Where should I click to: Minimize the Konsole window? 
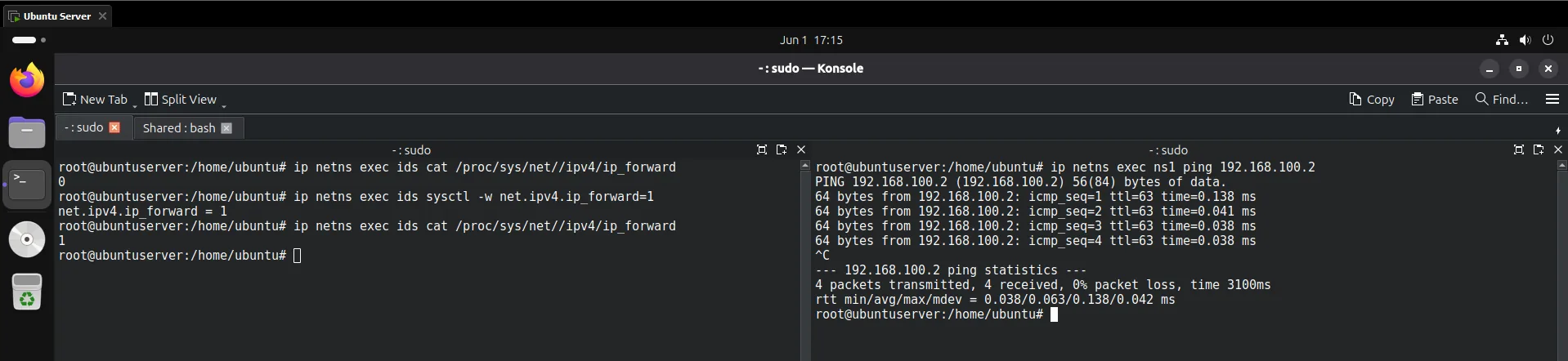[x=1490, y=69]
